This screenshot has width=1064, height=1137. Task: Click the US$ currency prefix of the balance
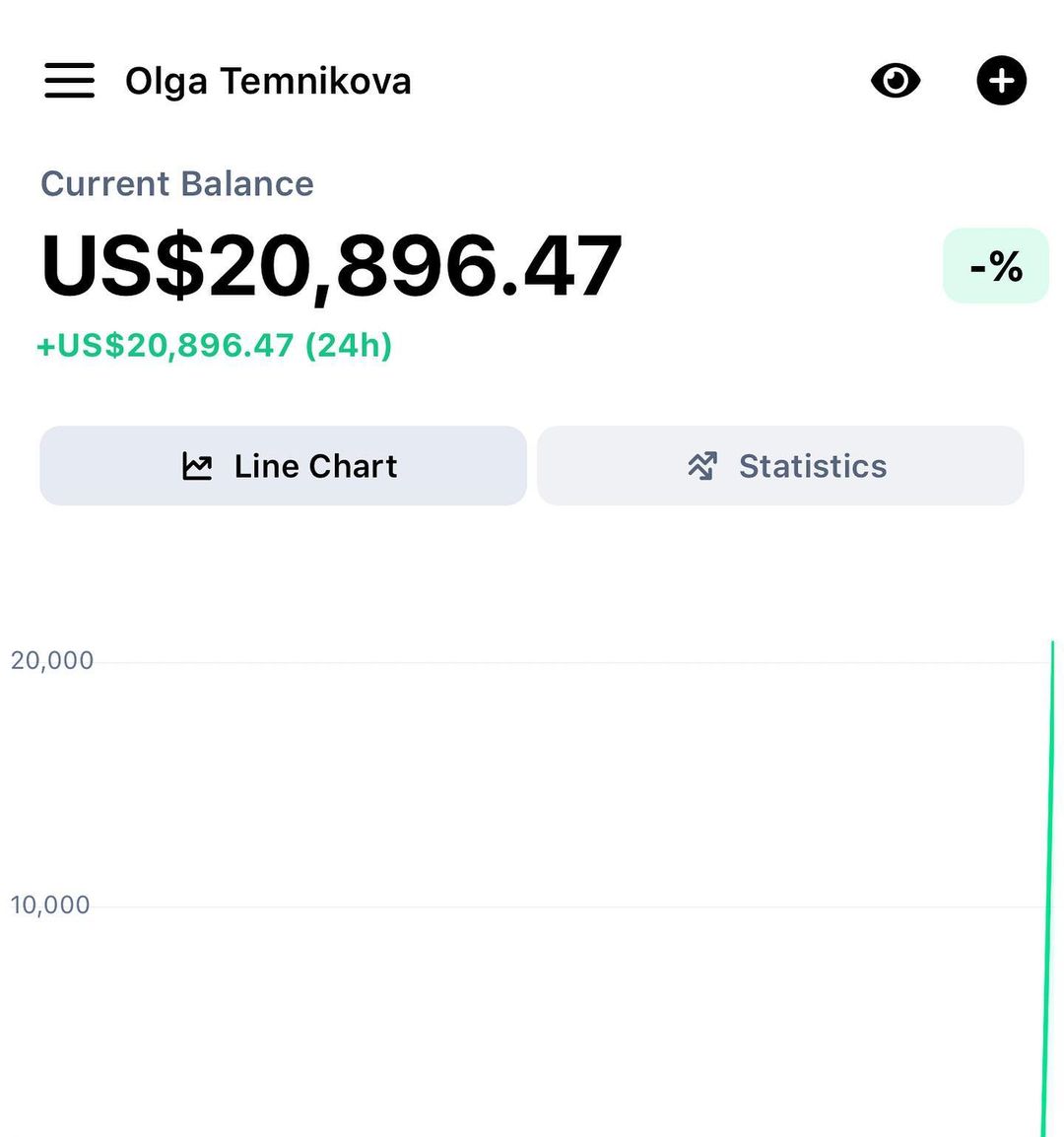tap(123, 266)
